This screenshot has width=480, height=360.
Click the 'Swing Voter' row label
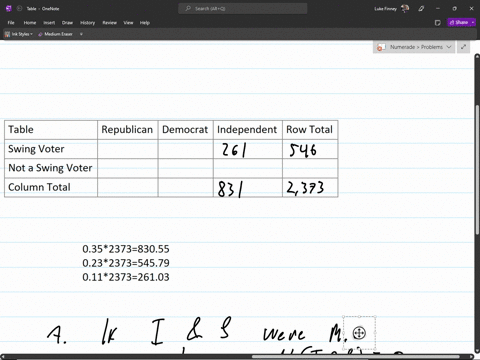[36, 149]
